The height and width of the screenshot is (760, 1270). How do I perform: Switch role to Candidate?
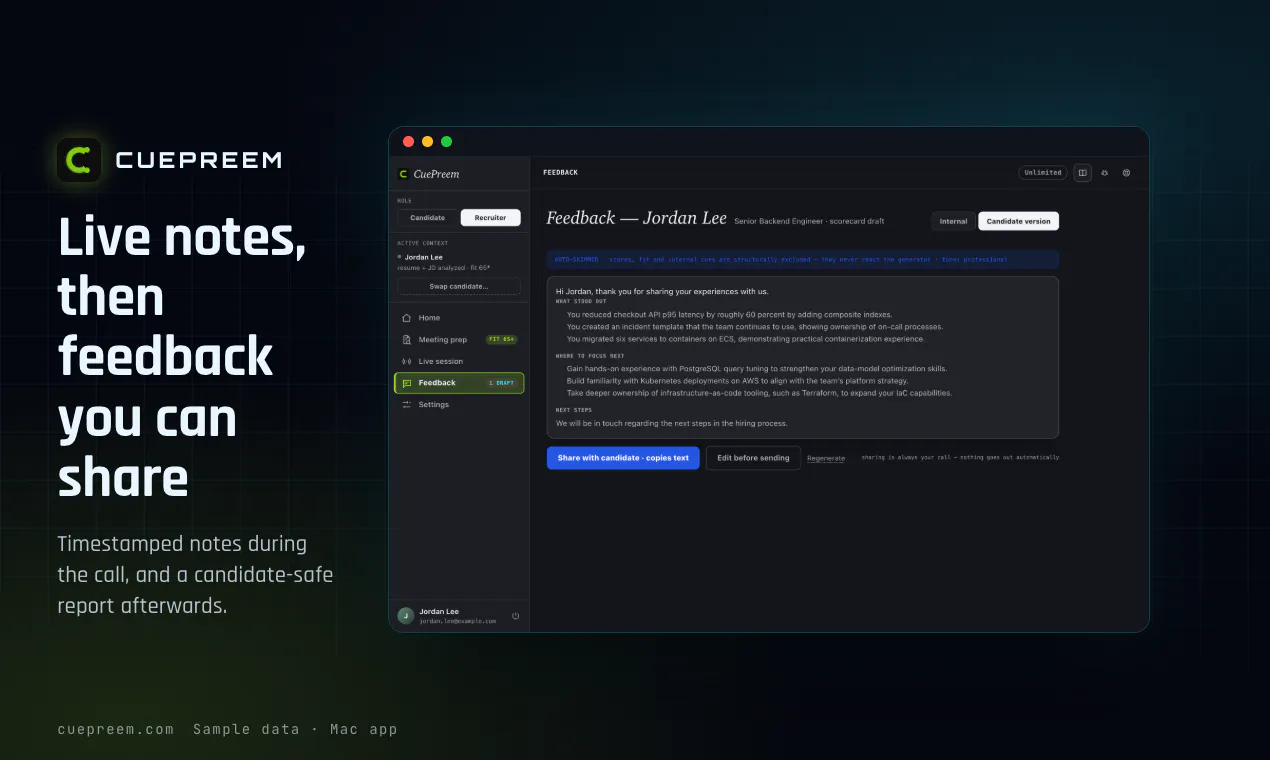[428, 218]
